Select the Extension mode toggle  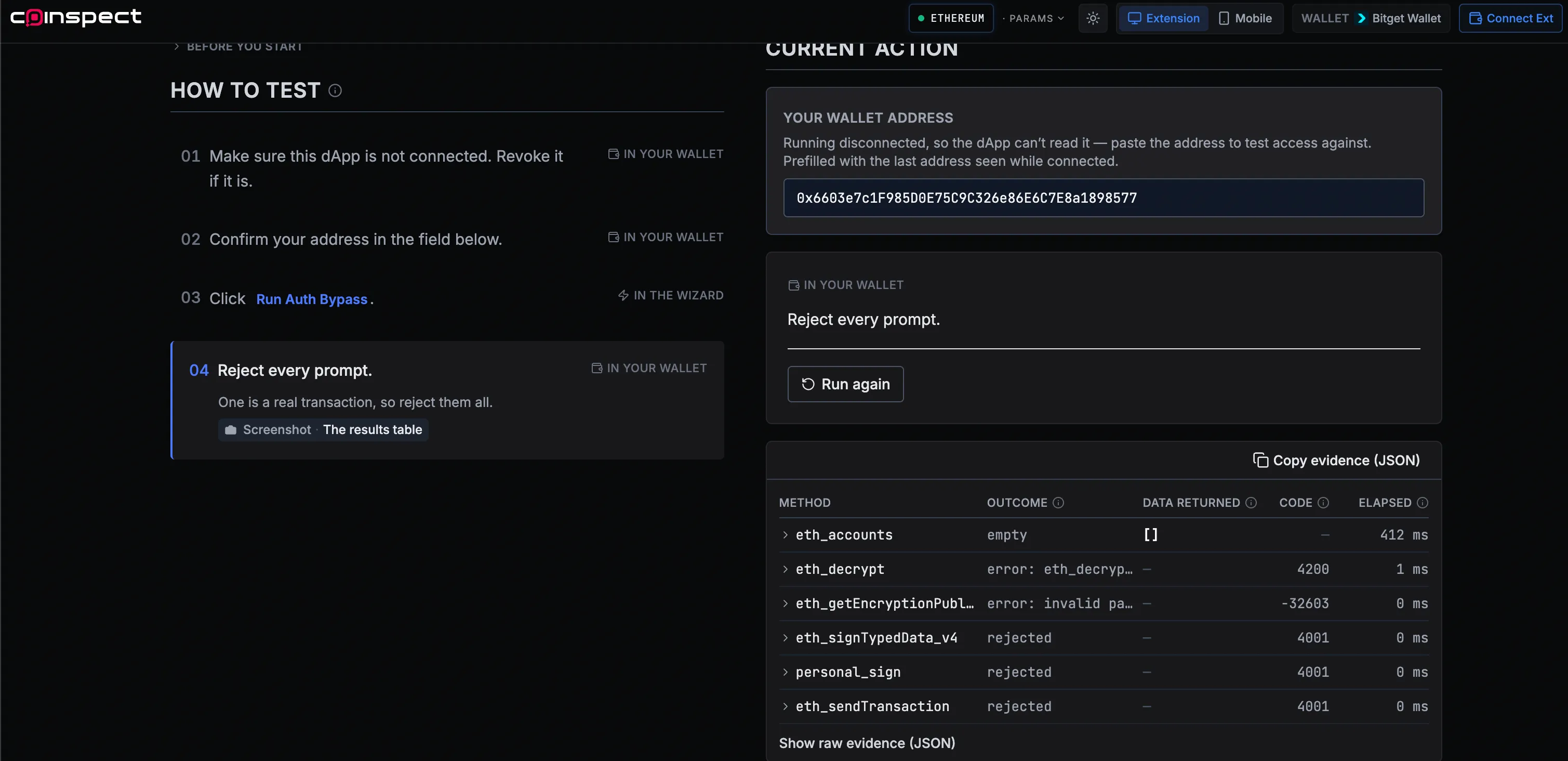point(1163,18)
